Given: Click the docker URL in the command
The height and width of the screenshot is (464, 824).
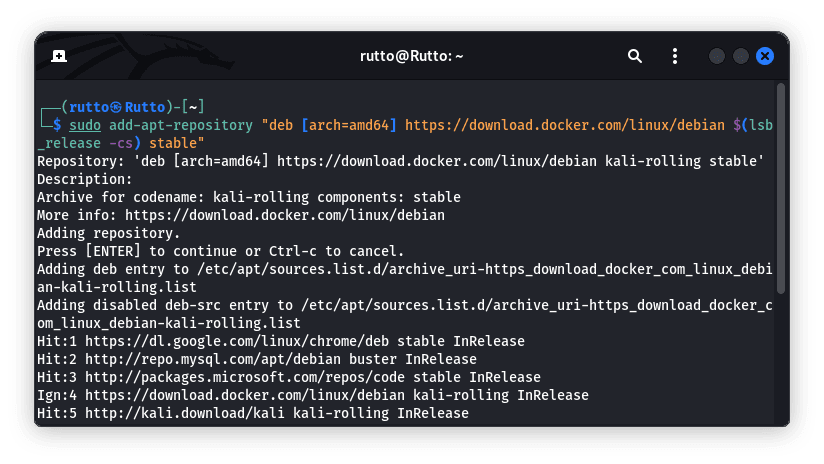Looking at the screenshot, I should (565, 125).
